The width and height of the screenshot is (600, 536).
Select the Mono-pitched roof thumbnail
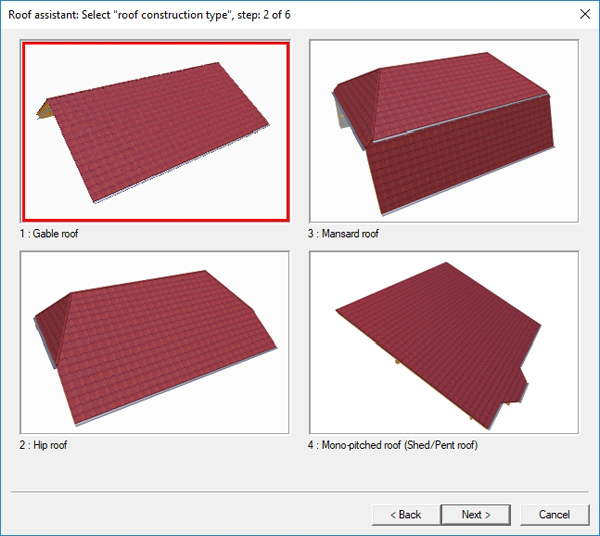pyautogui.click(x=444, y=342)
